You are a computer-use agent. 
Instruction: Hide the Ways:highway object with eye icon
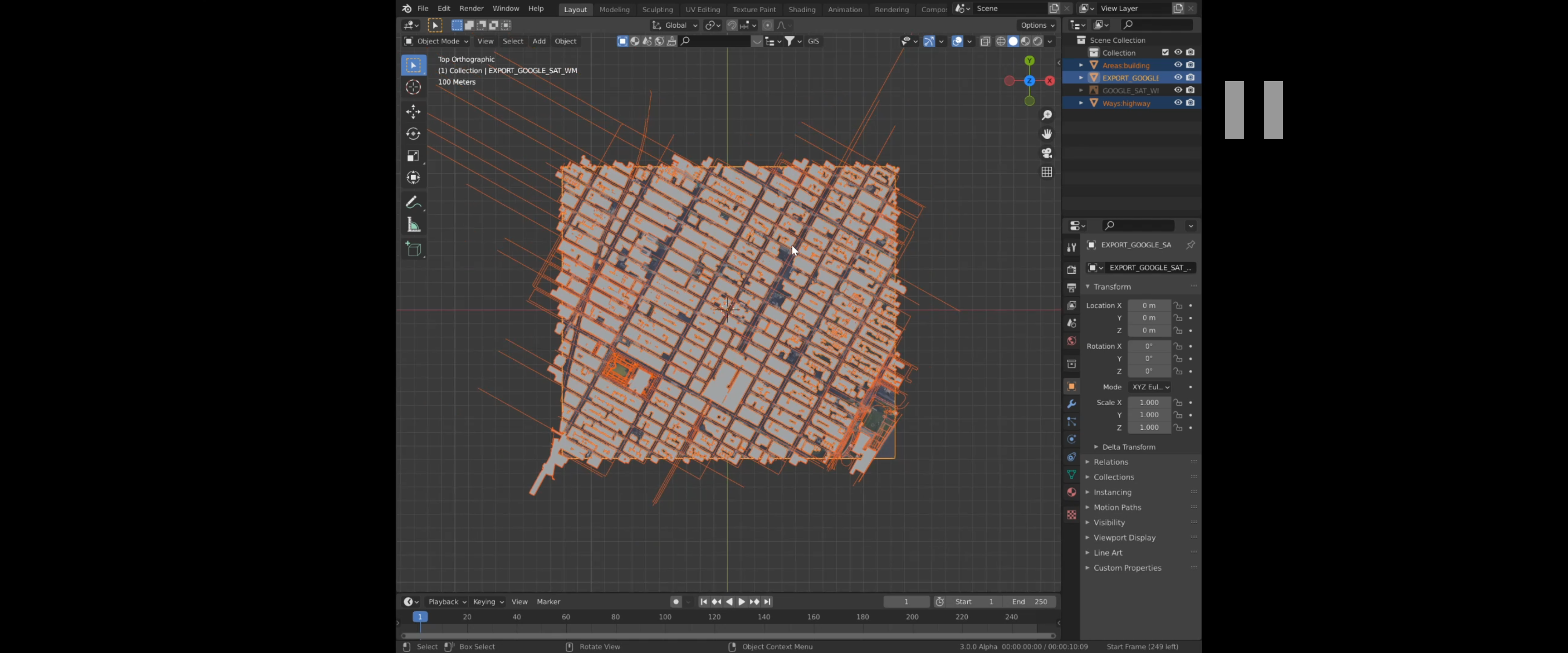coord(1177,103)
